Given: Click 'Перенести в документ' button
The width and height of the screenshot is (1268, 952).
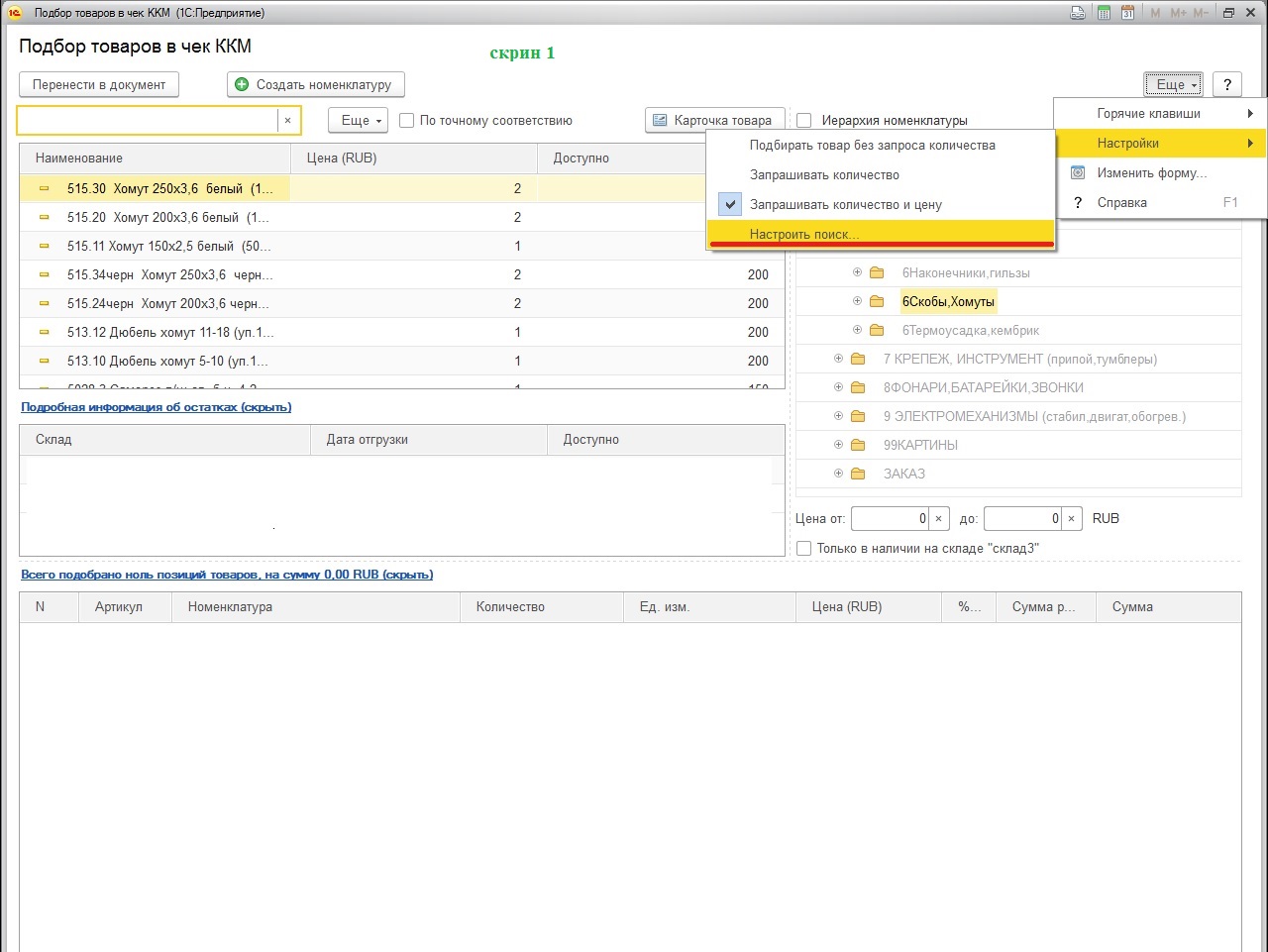Looking at the screenshot, I should 99,84.
